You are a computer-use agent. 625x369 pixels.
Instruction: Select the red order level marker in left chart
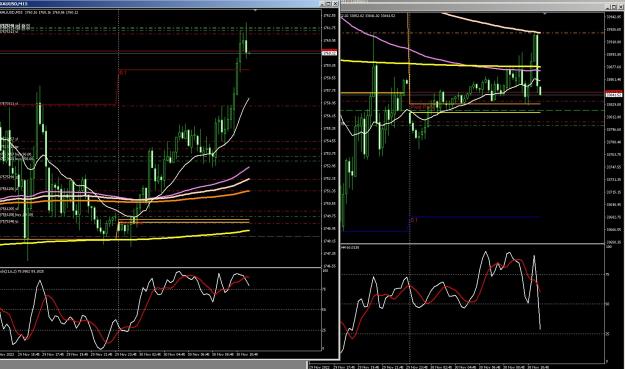tap(122, 72)
